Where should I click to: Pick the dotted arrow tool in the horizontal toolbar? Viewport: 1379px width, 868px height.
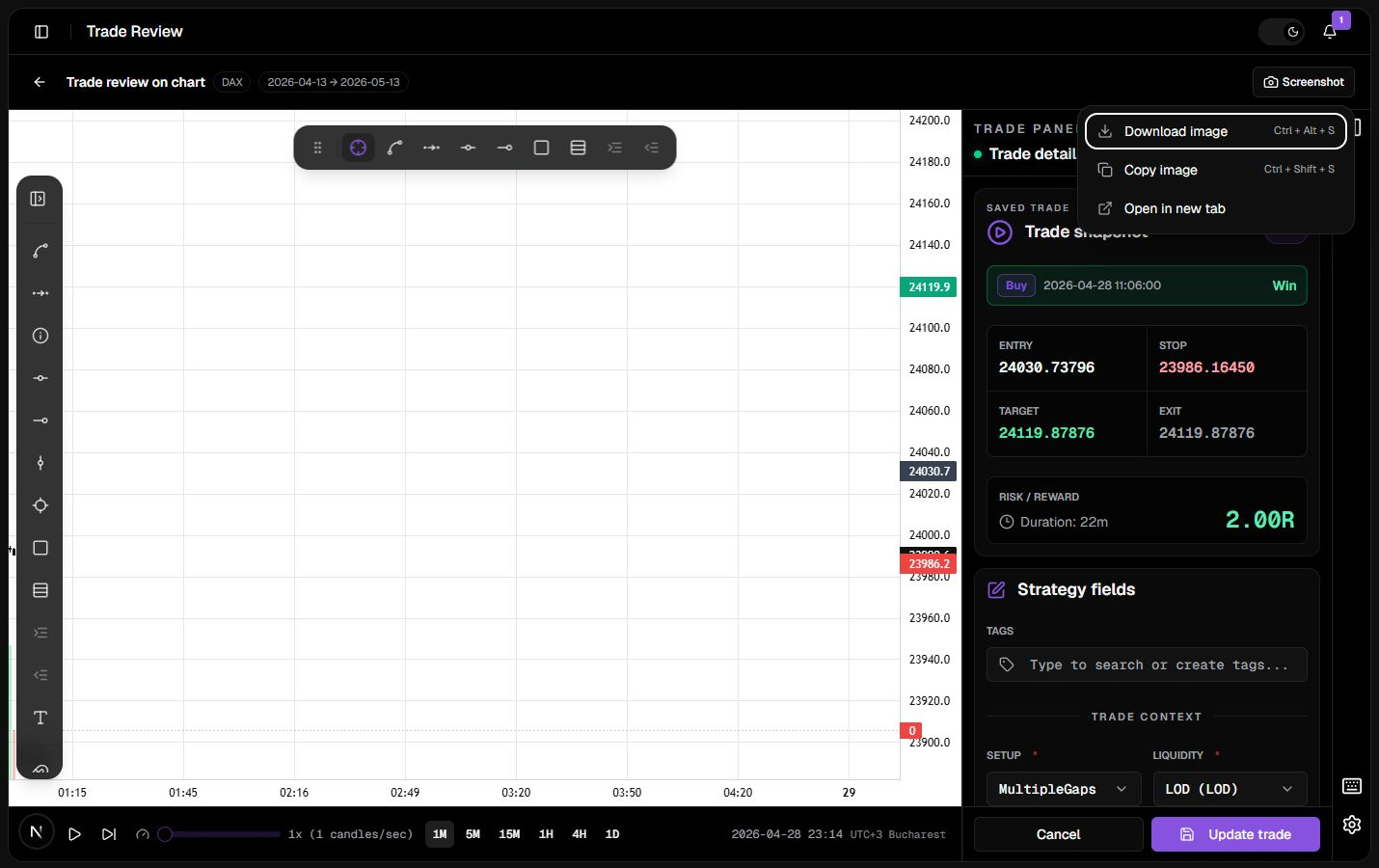point(431,148)
